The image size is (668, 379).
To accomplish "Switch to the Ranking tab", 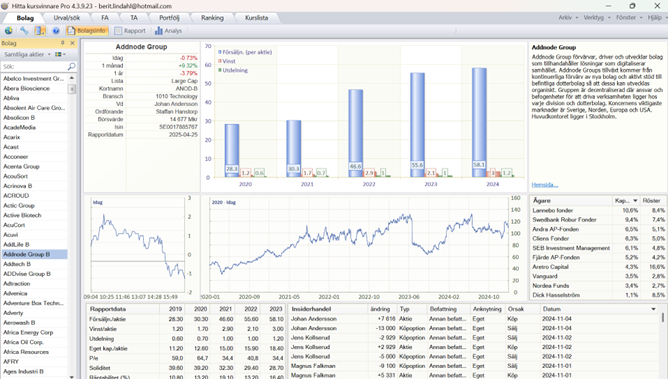I will [212, 18].
